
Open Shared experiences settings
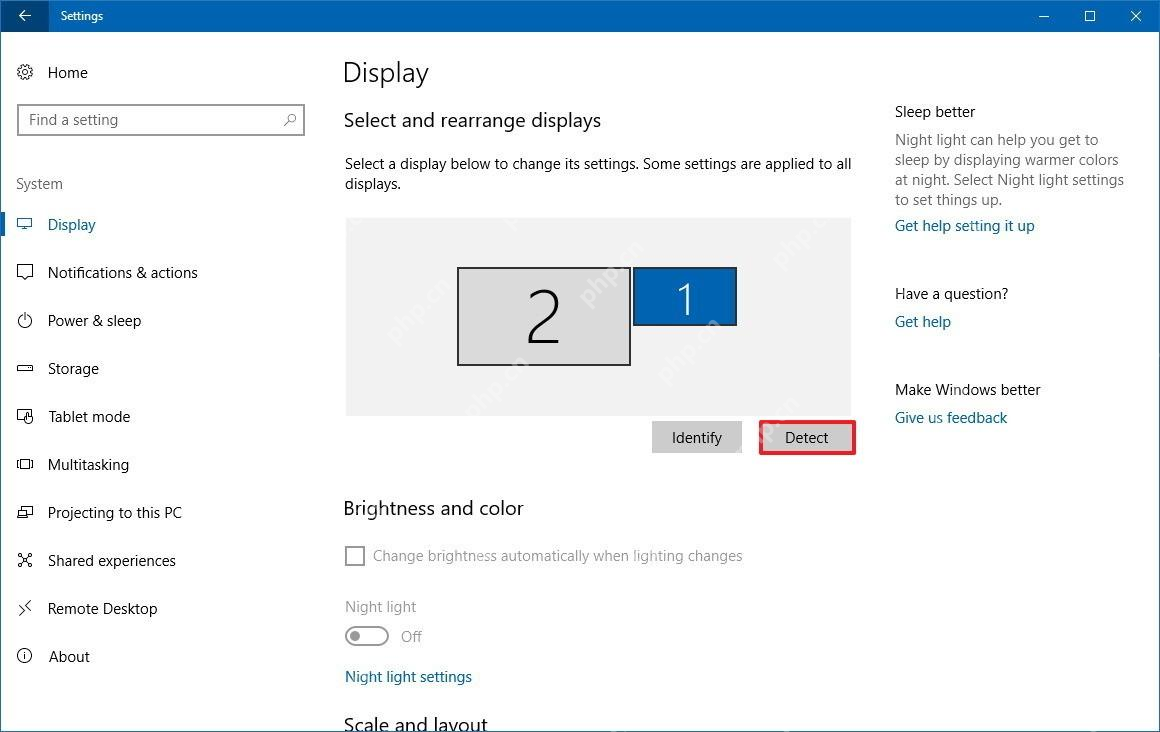112,561
